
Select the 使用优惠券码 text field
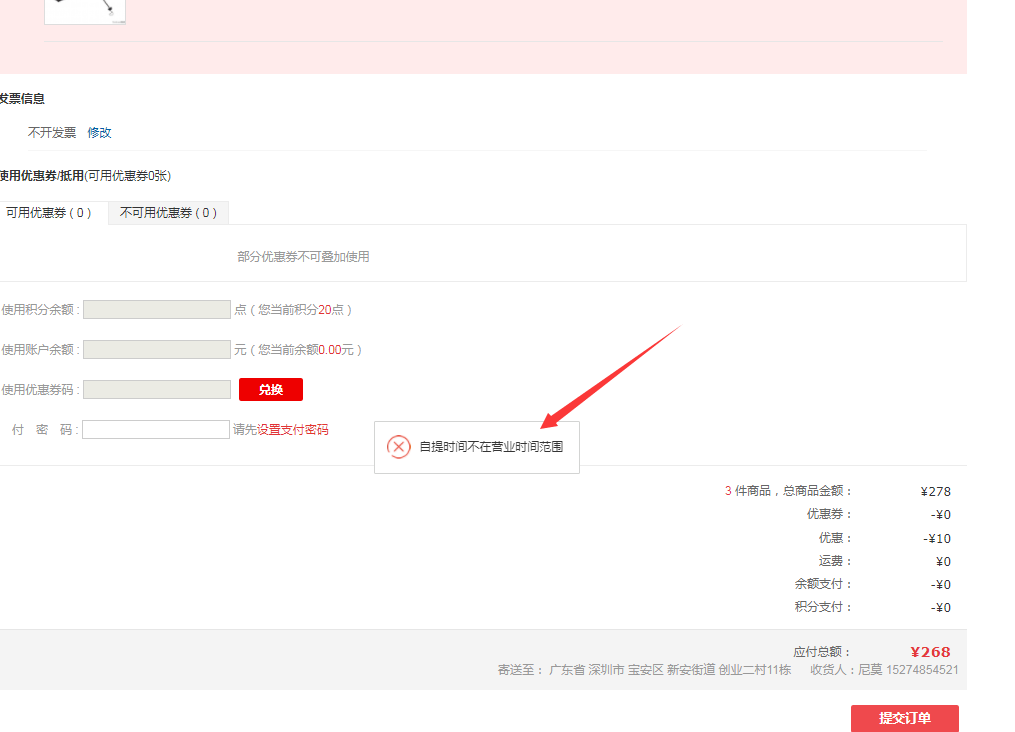tap(157, 389)
